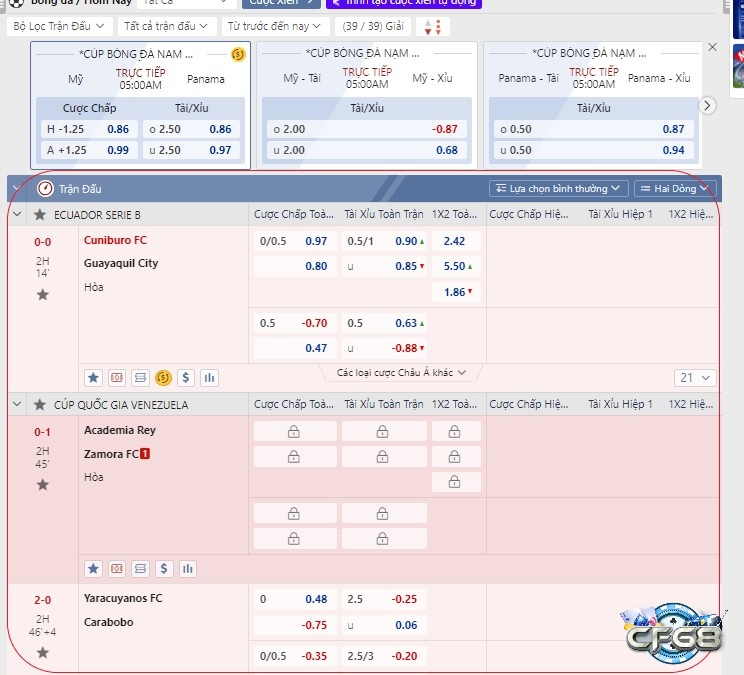Pick over 2.50 at 0.86 in Mỹ–Panama card
This screenshot has height=675, width=744.
[x=190, y=129]
